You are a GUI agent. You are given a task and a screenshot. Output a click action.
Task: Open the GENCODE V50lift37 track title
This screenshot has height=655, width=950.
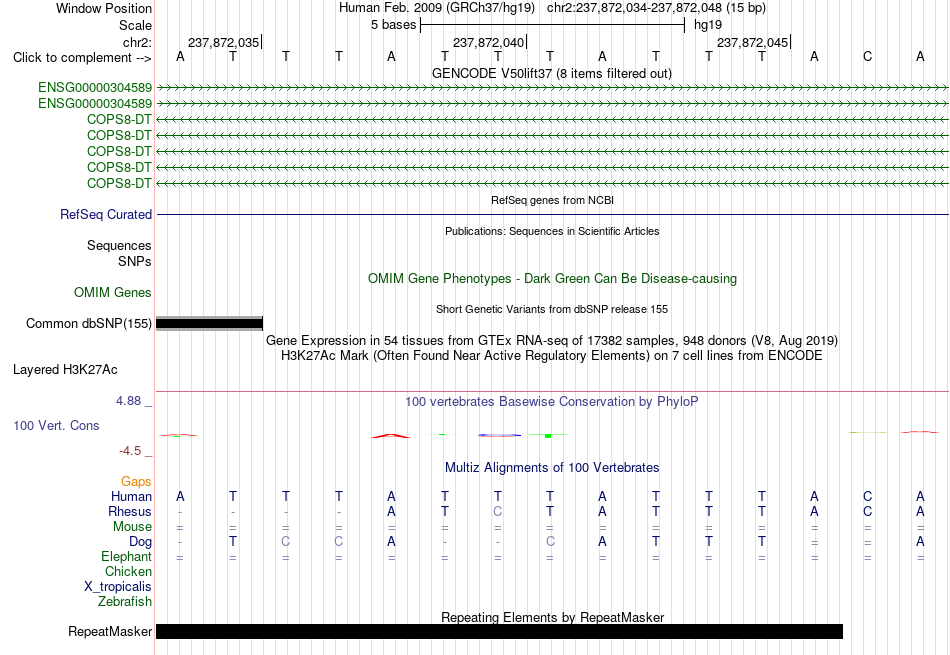coord(551,73)
